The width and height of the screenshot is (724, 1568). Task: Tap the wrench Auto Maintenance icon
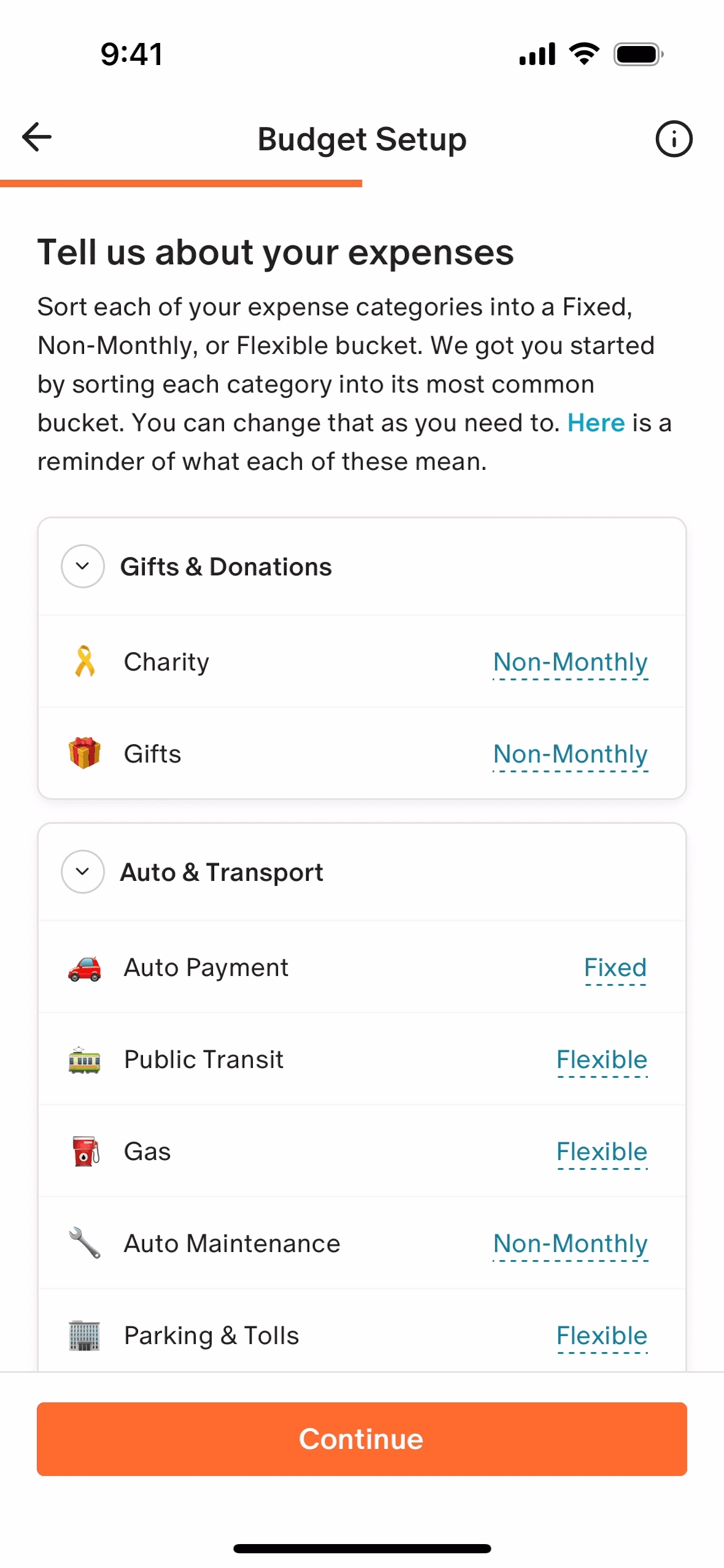click(x=85, y=1243)
